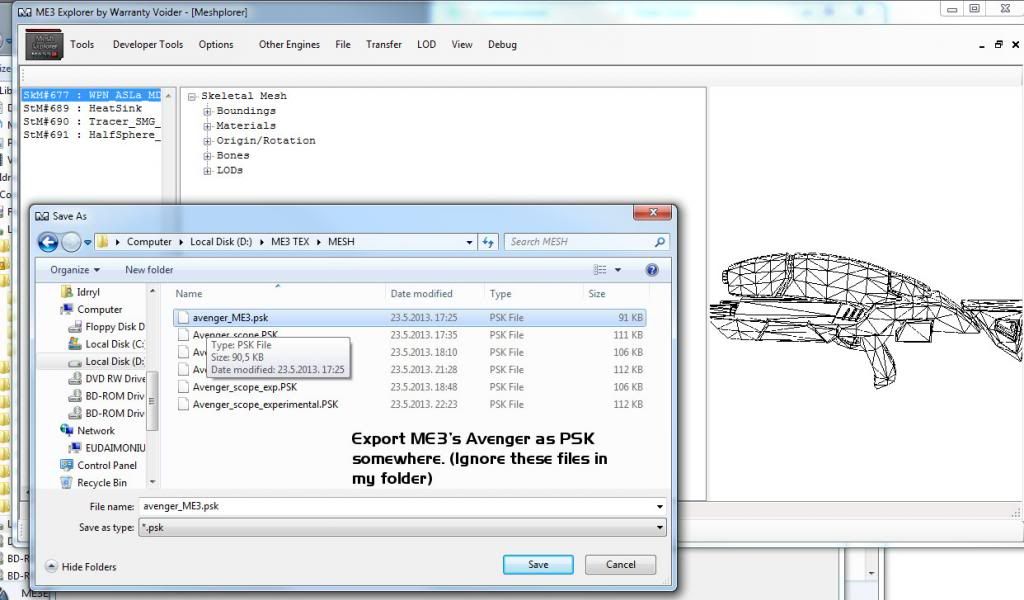
Task: Click the Cancel button
Action: click(x=620, y=565)
